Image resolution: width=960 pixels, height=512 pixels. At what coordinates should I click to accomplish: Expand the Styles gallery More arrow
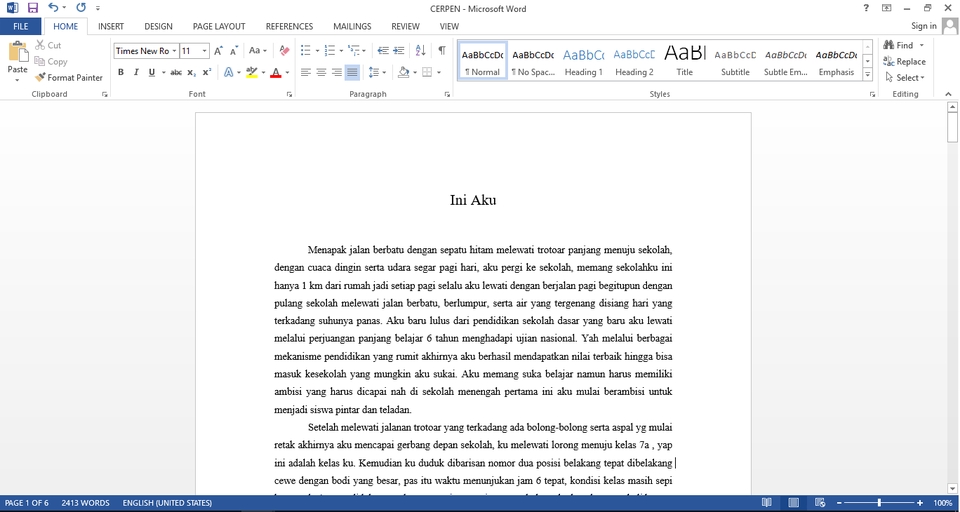868,75
